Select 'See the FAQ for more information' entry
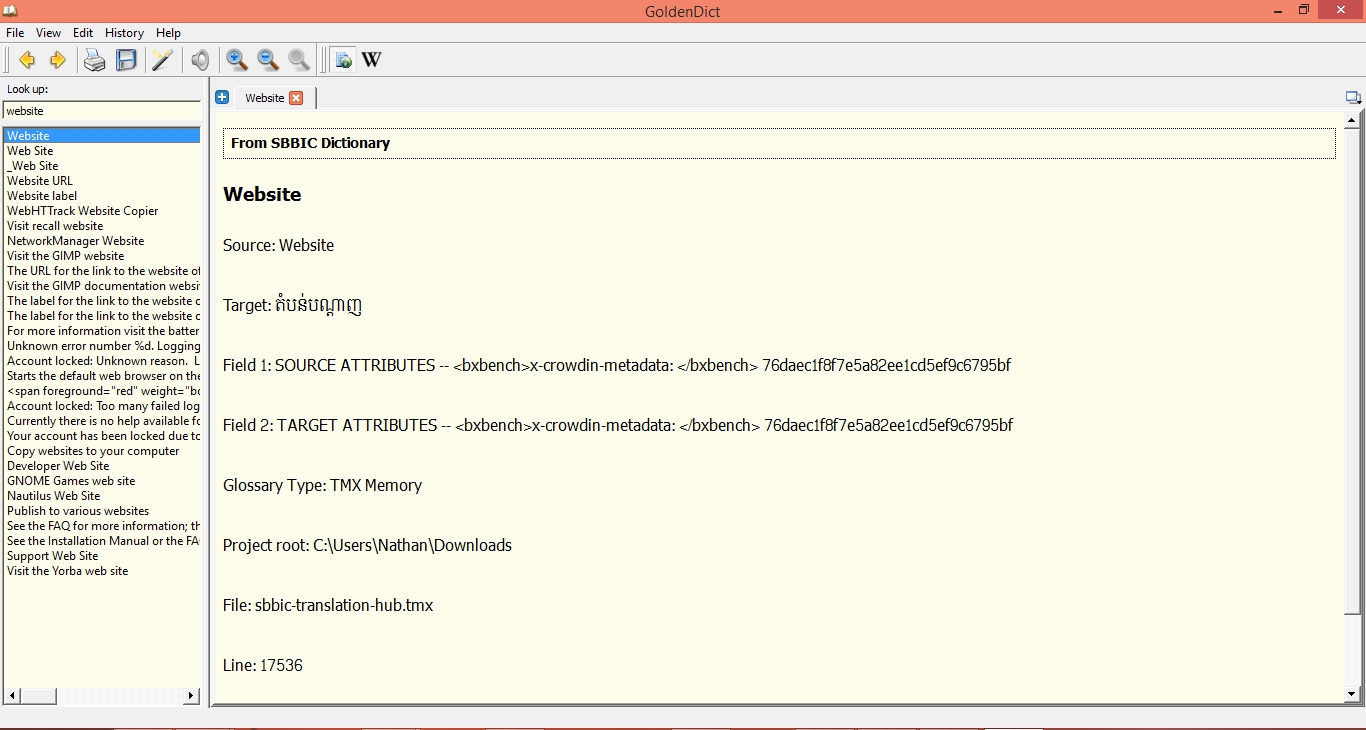 pos(102,526)
